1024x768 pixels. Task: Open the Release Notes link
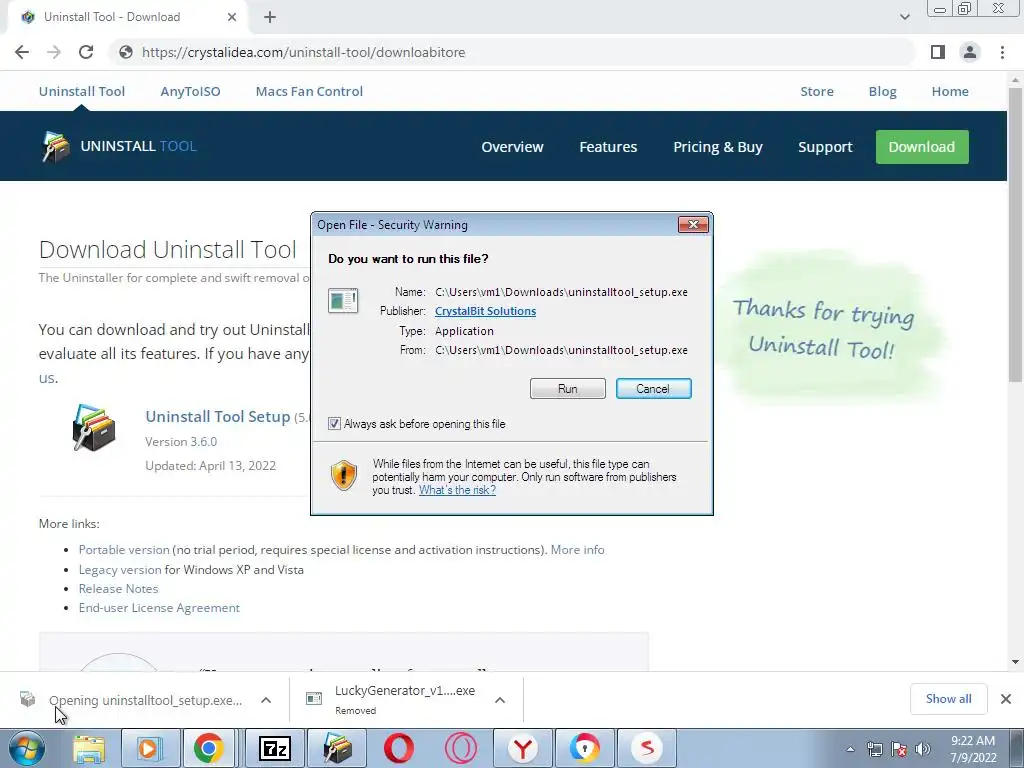coord(118,588)
